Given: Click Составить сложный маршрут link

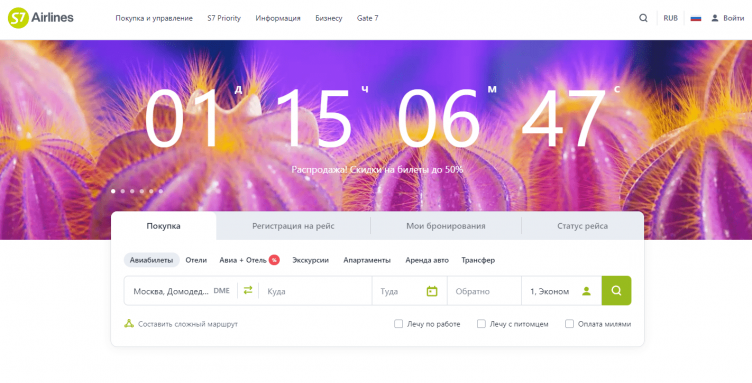Looking at the screenshot, I should click(188, 324).
